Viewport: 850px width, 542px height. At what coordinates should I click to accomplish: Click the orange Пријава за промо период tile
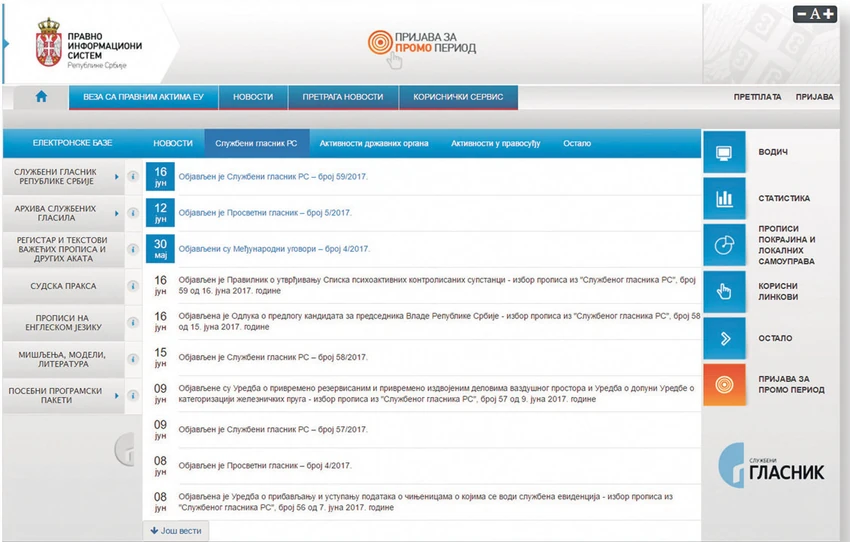click(724, 385)
